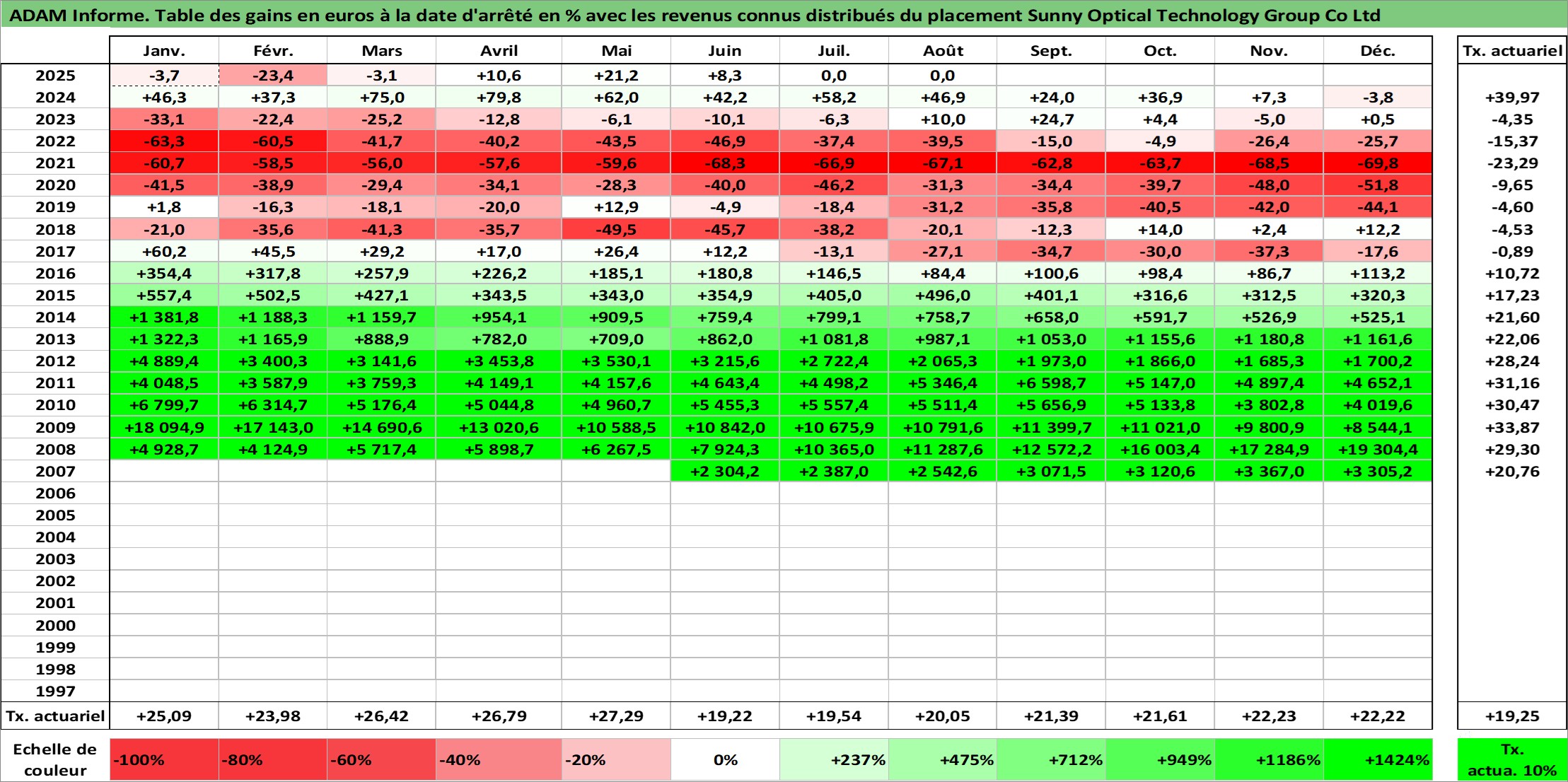Image resolution: width=1568 pixels, height=782 pixels.
Task: Select the Mars column header
Action: pyautogui.click(x=382, y=50)
